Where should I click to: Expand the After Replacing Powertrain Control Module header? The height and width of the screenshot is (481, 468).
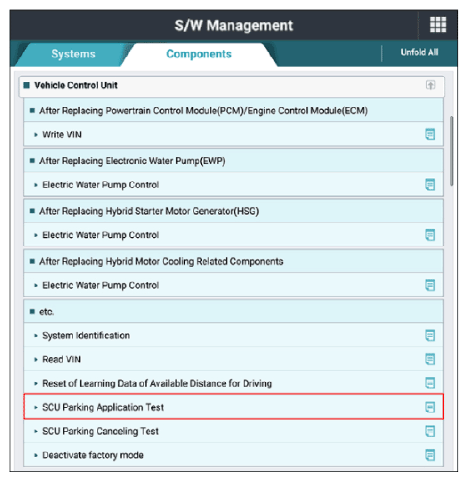tap(233, 110)
